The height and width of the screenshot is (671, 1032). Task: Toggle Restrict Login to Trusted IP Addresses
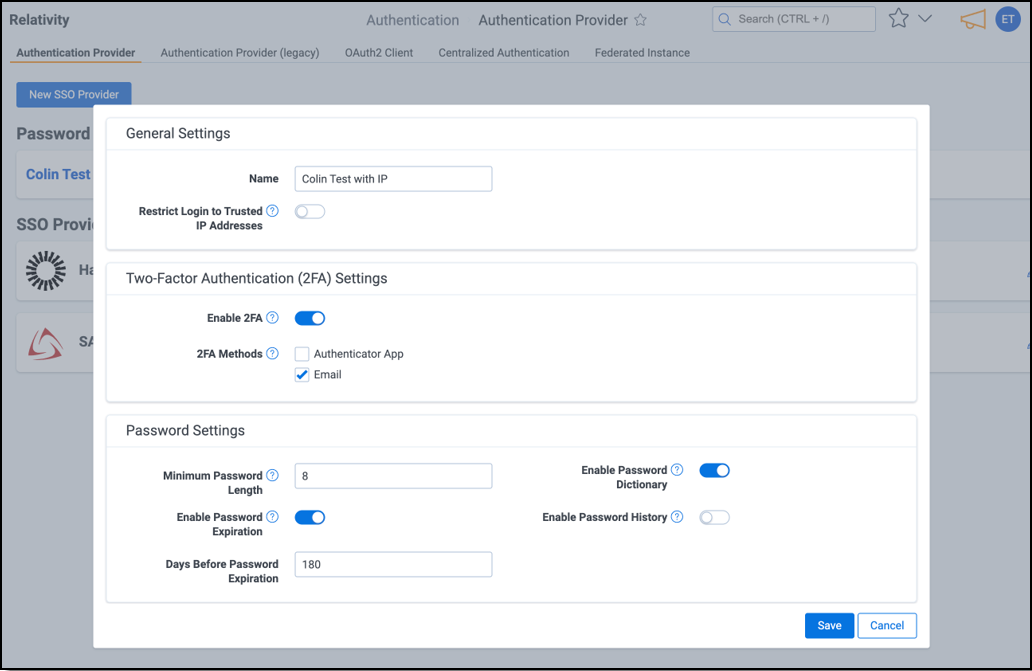(310, 211)
